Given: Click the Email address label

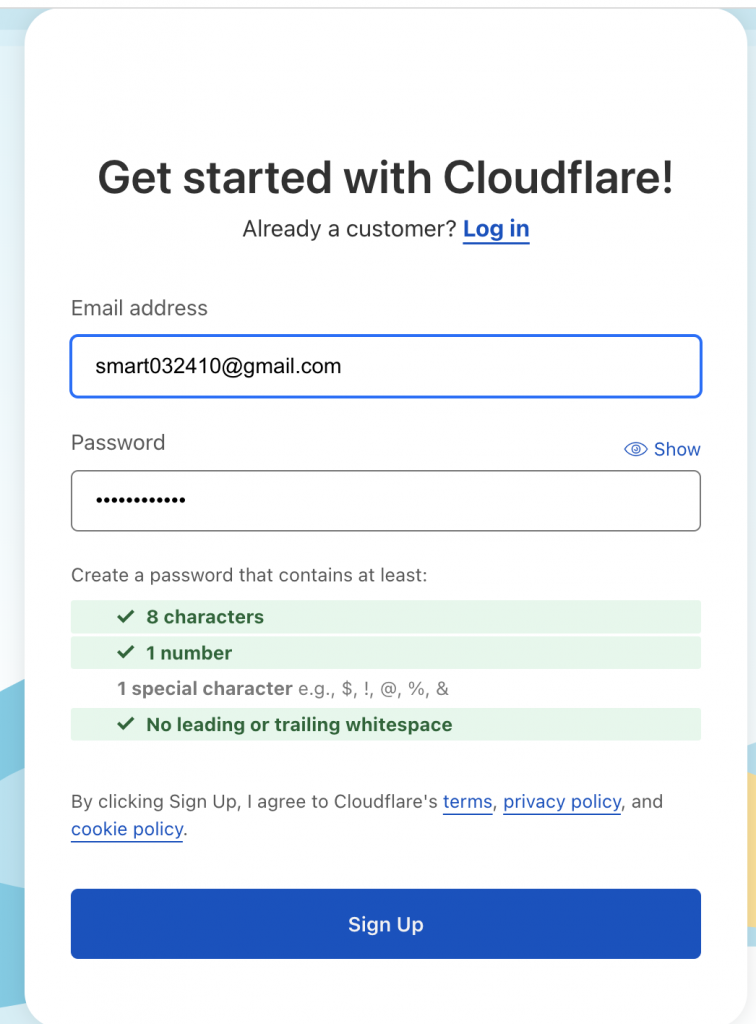Looking at the screenshot, I should pyautogui.click(x=139, y=308).
